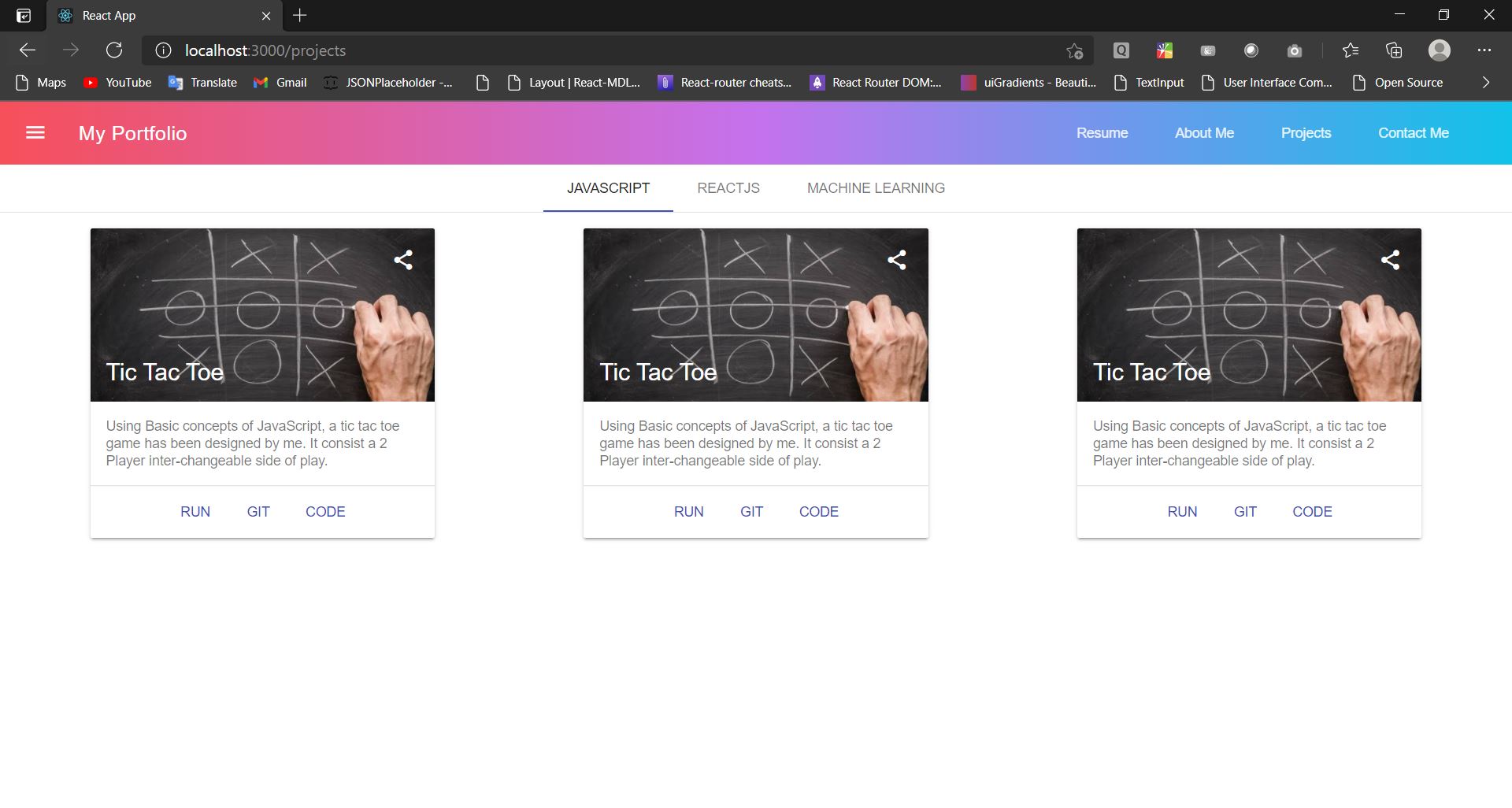The width and height of the screenshot is (1512, 808).
Task: Open the MACHINE LEARNING tab
Action: tap(876, 187)
